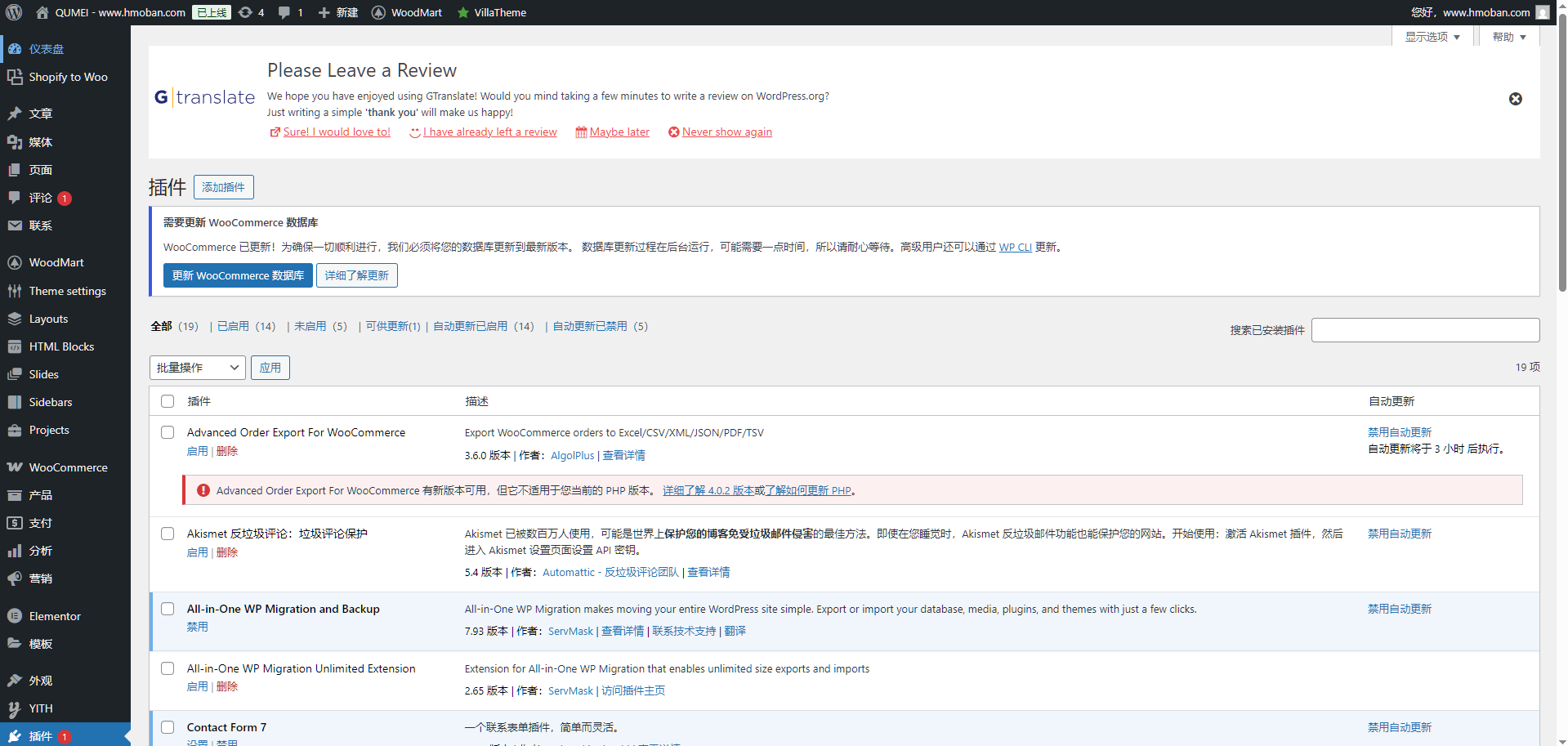Show plugins with updates available
Viewport: 1568px width, 746px height.
392,326
